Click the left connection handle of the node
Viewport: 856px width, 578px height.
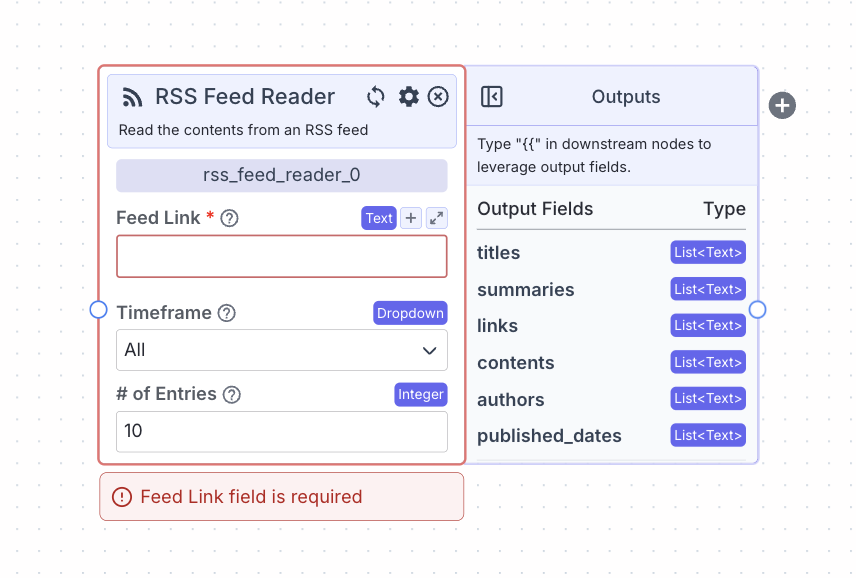tap(98, 310)
